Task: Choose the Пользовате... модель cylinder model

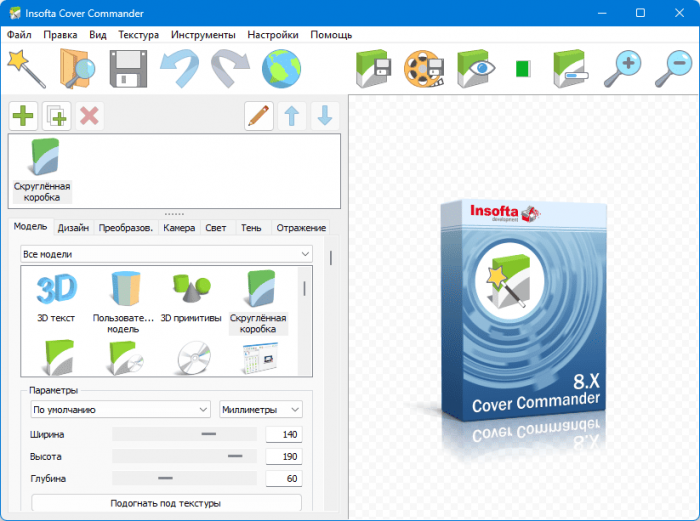Action: (x=124, y=302)
